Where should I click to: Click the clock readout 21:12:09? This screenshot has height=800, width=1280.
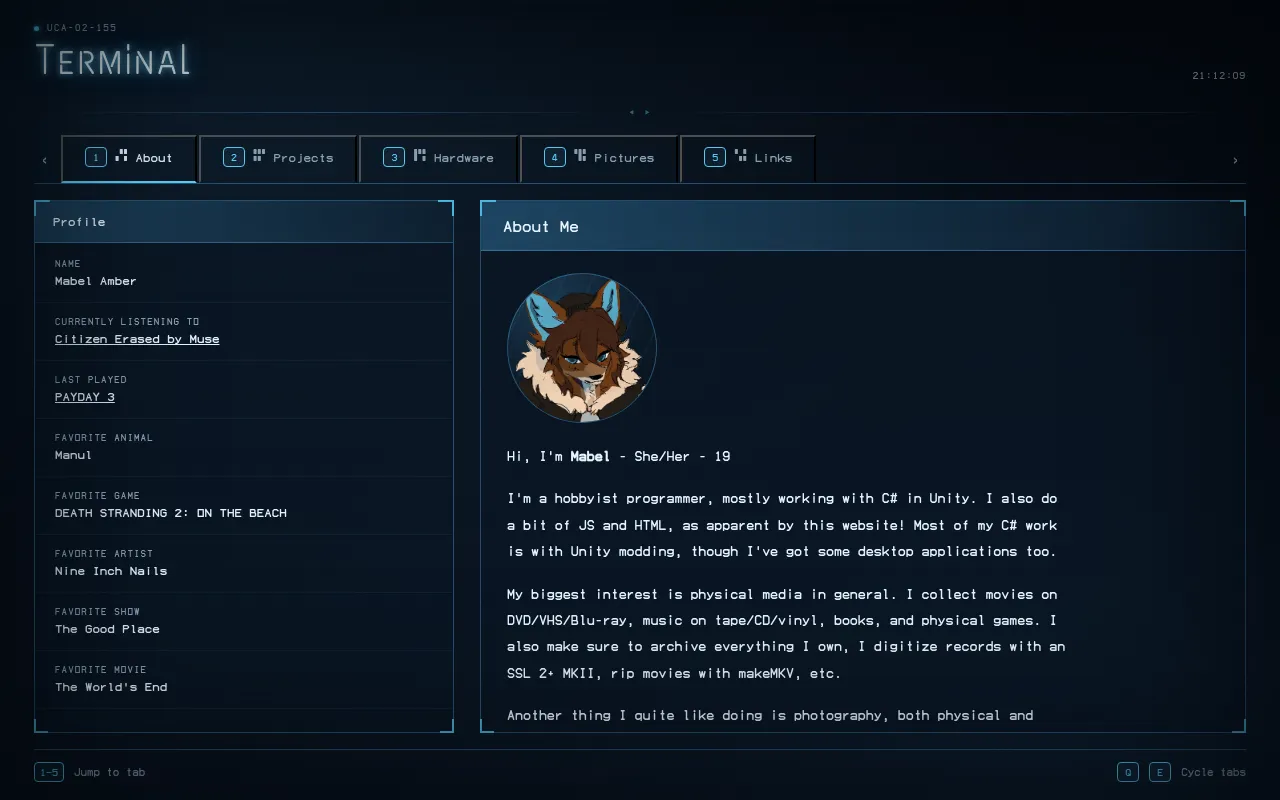point(1219,76)
